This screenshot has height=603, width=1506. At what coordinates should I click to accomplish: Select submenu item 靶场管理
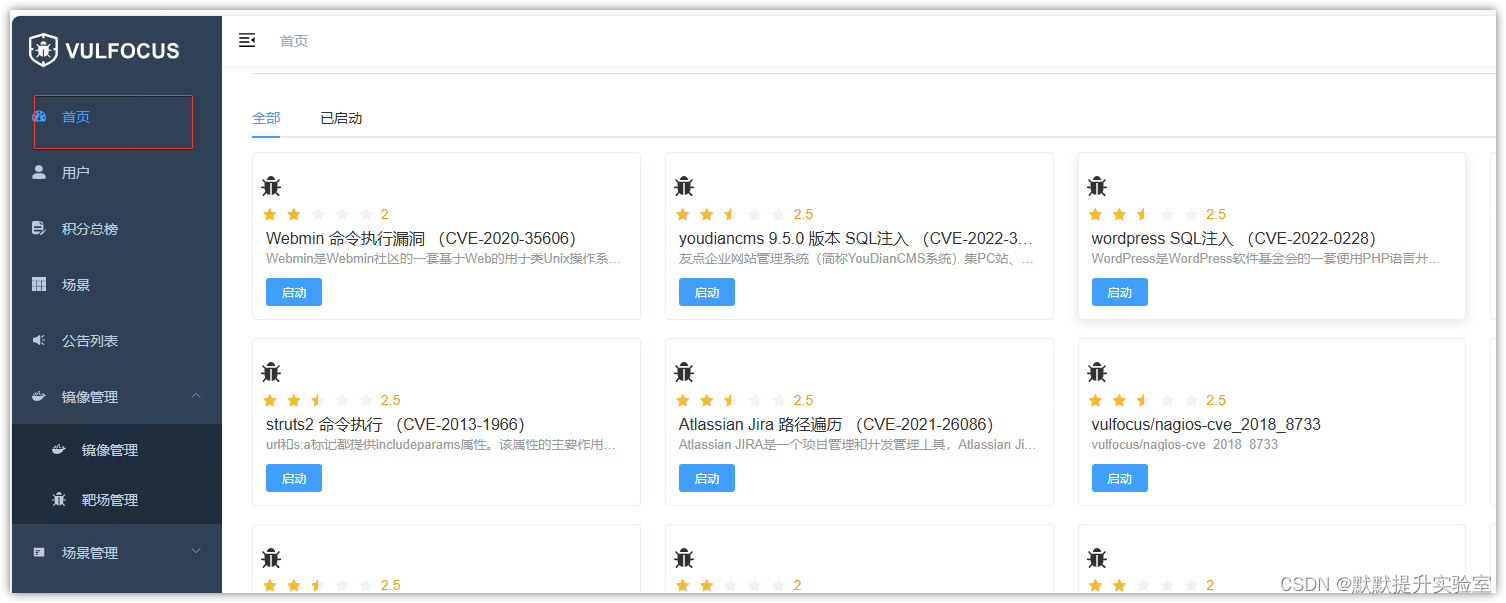(117, 500)
